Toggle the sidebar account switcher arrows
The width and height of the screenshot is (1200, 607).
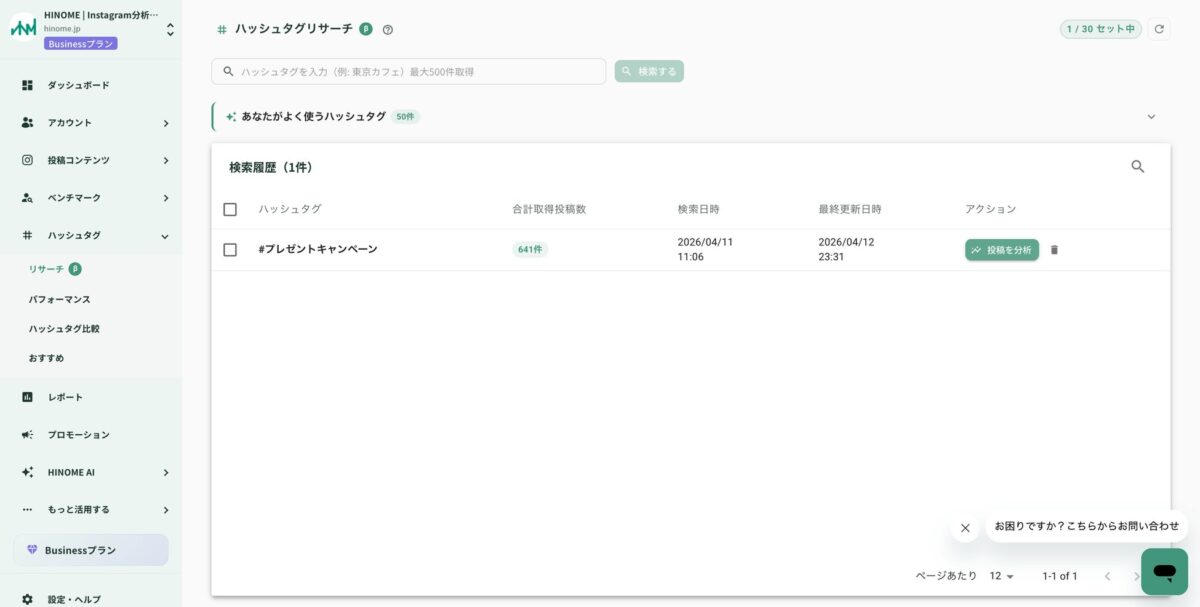170,29
